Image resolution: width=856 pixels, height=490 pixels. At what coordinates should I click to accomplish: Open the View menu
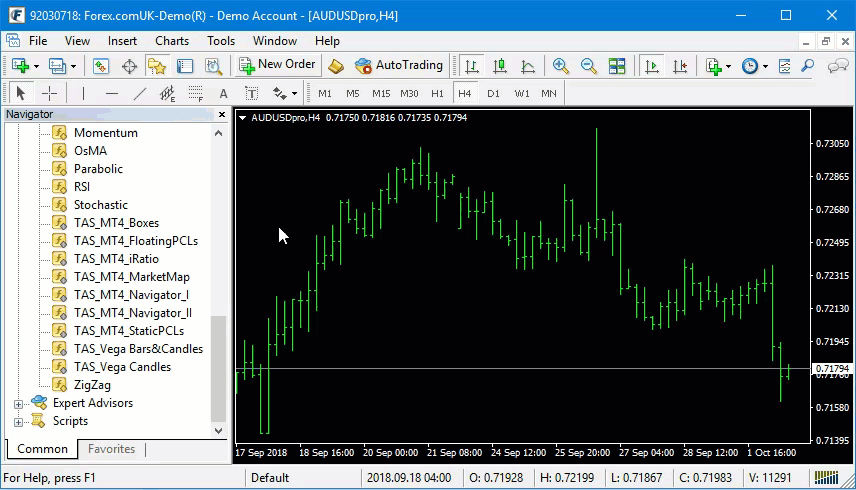pyautogui.click(x=77, y=41)
